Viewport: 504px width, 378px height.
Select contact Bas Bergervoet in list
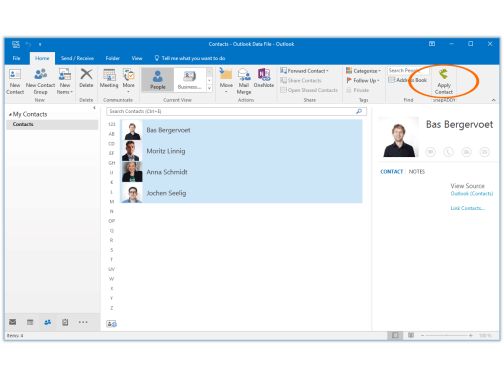point(241,130)
